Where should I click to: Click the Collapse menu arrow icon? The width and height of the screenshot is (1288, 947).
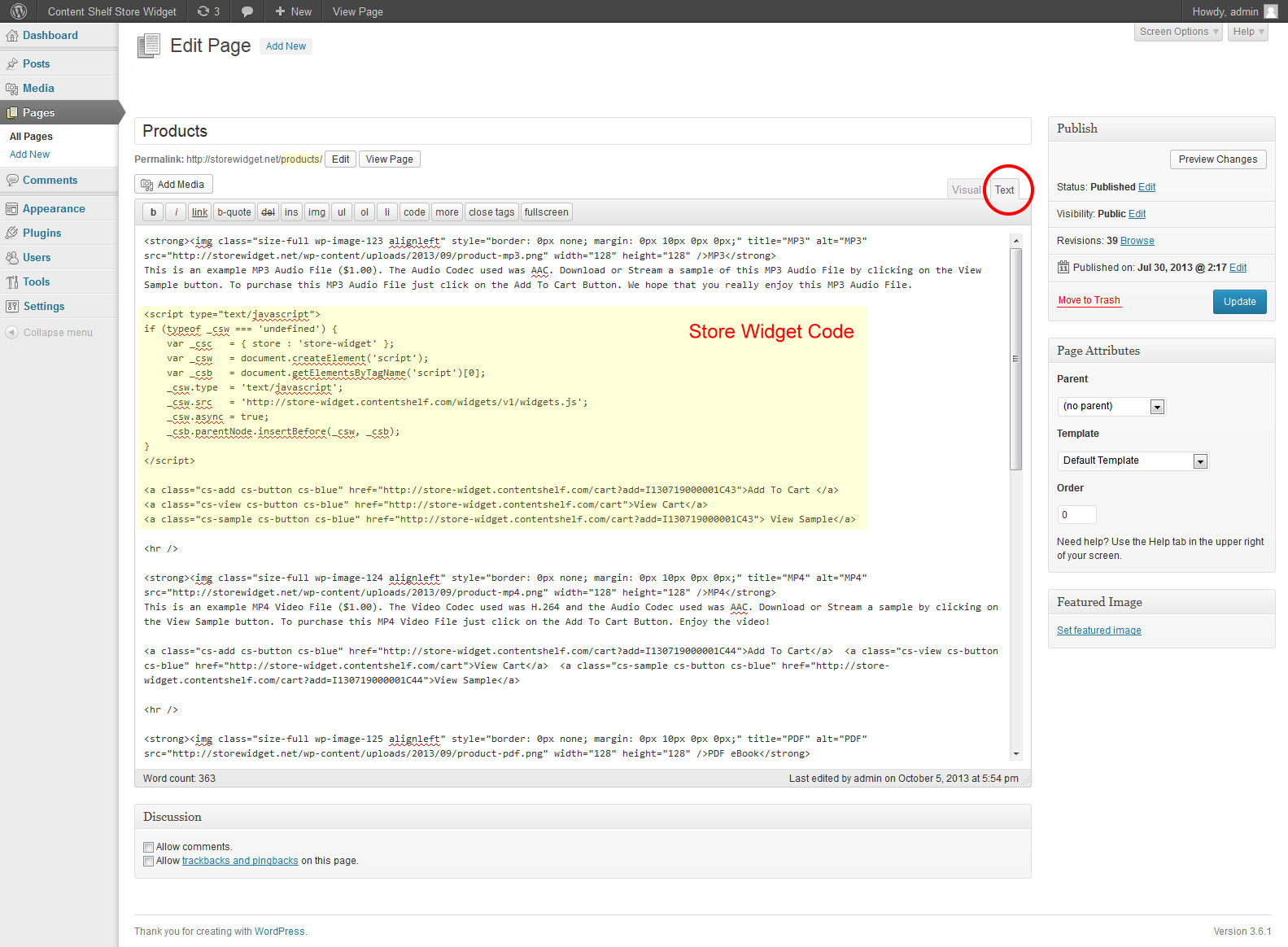tap(11, 332)
